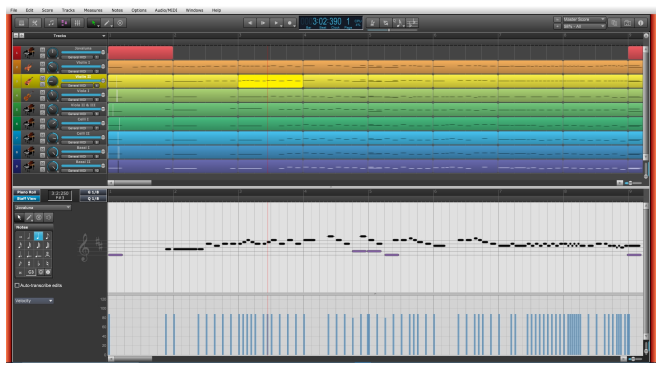Switch to the Staff View tab

tap(27, 198)
